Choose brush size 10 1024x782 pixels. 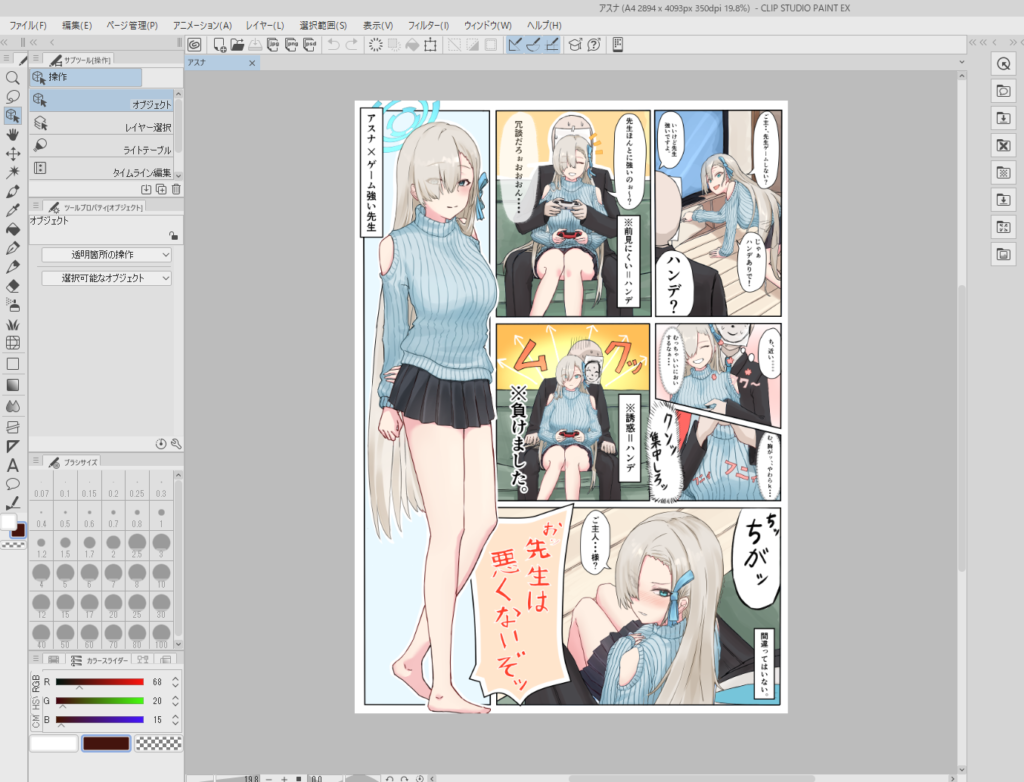click(161, 576)
